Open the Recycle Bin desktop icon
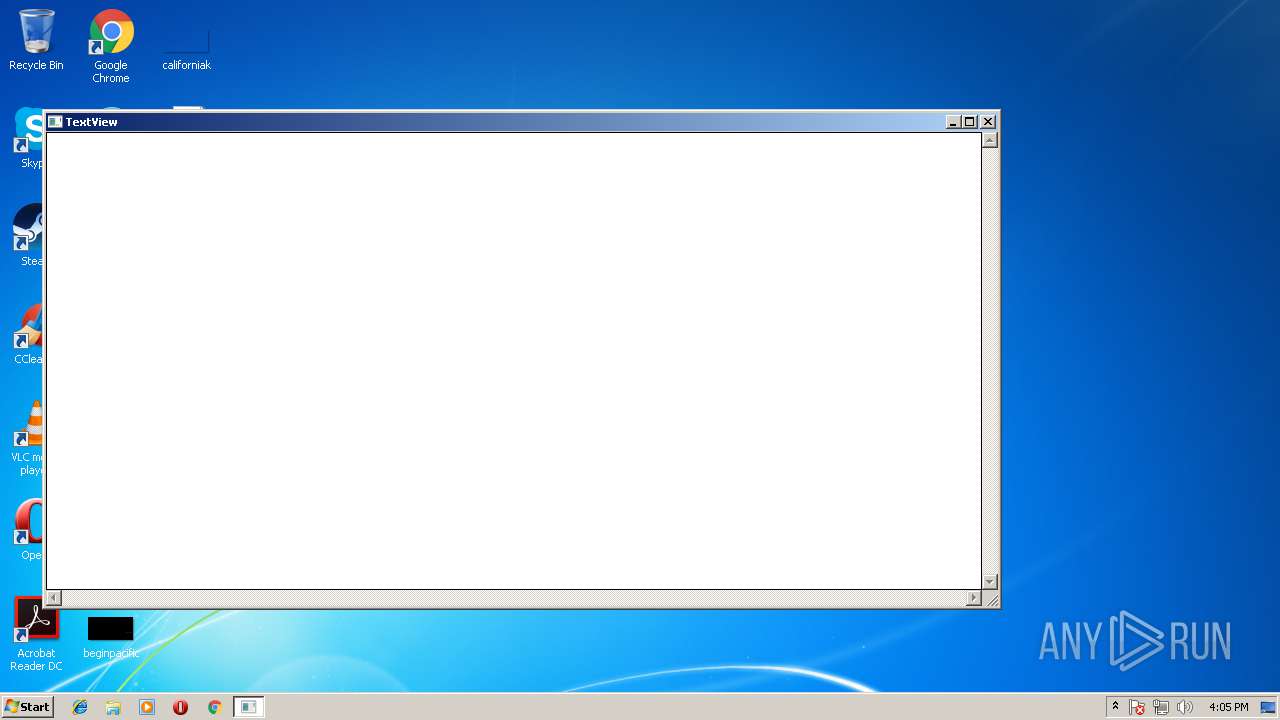This screenshot has width=1280, height=720. pos(36,40)
